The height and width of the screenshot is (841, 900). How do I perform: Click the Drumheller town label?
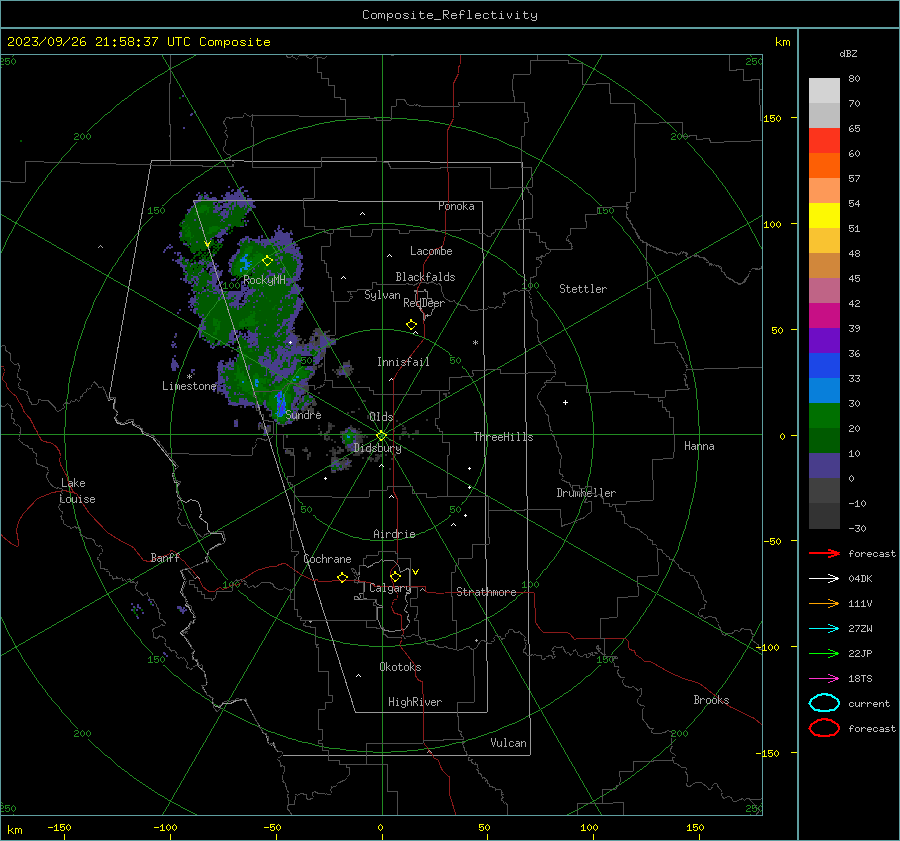click(586, 493)
